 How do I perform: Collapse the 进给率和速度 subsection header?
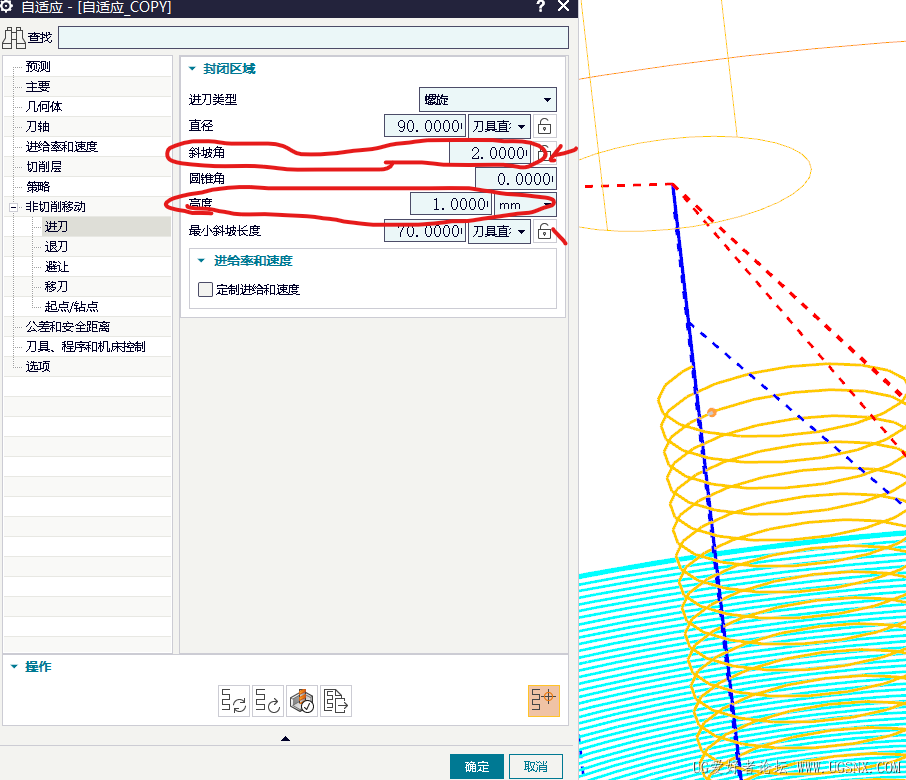click(202, 261)
